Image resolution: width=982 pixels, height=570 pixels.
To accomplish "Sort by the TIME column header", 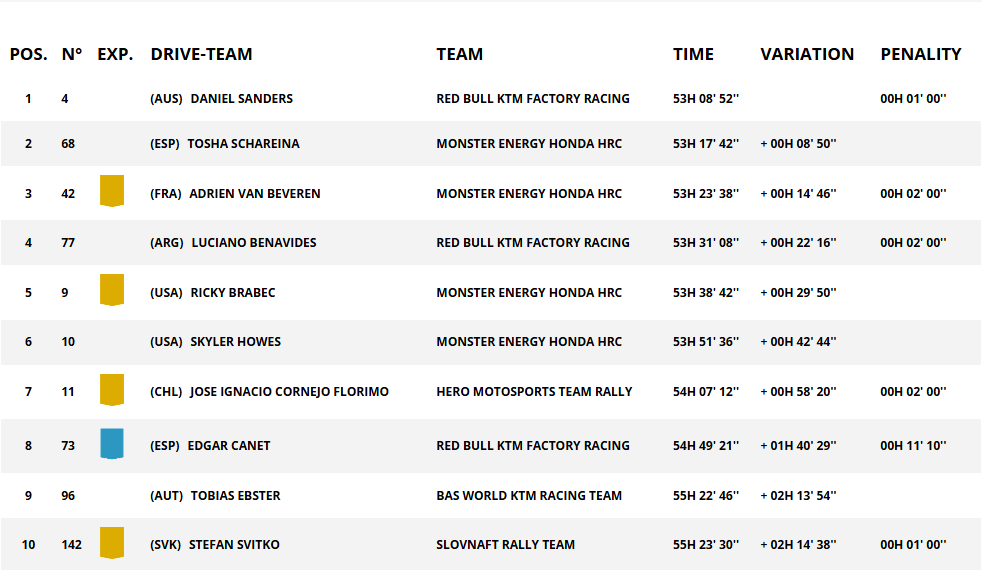I will point(693,54).
